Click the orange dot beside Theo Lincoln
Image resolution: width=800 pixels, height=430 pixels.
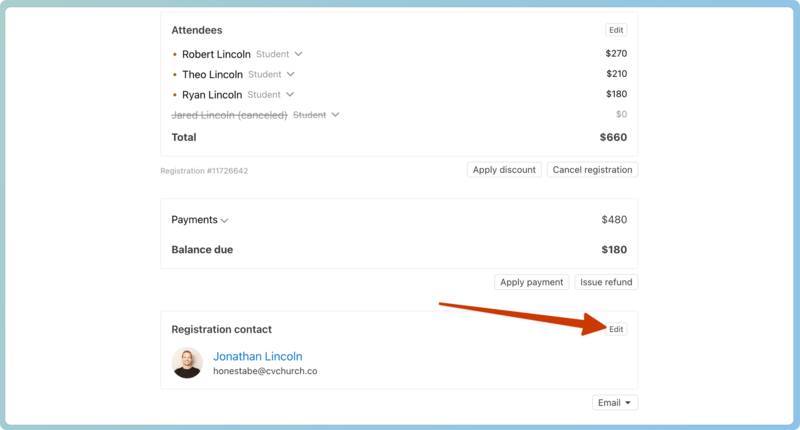(175, 75)
